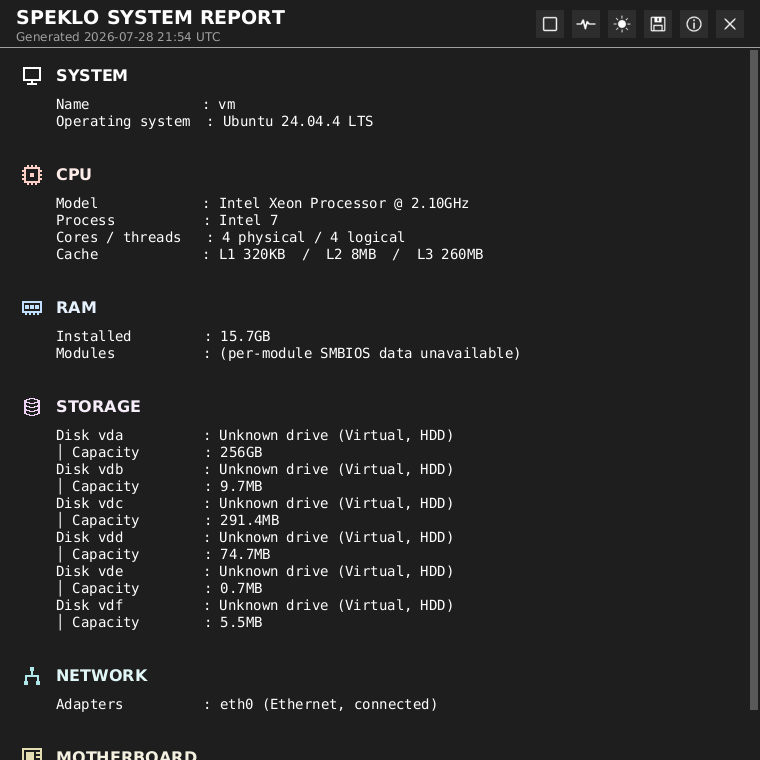Click the Modules label in RAM
The width and height of the screenshot is (760, 760).
[85, 353]
